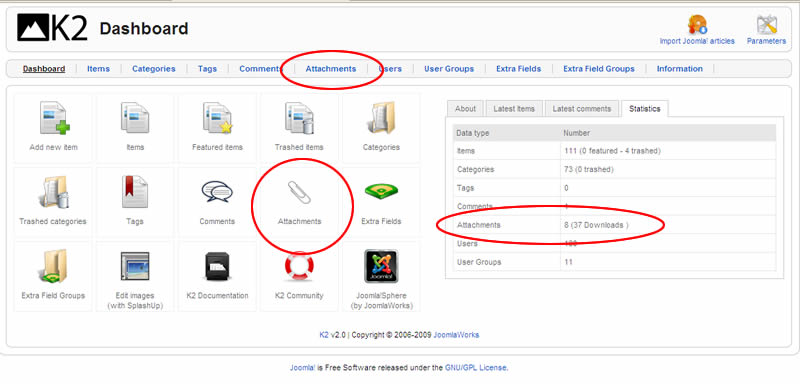Open Users in the navigation menu
The image size is (800, 384).
point(390,69)
